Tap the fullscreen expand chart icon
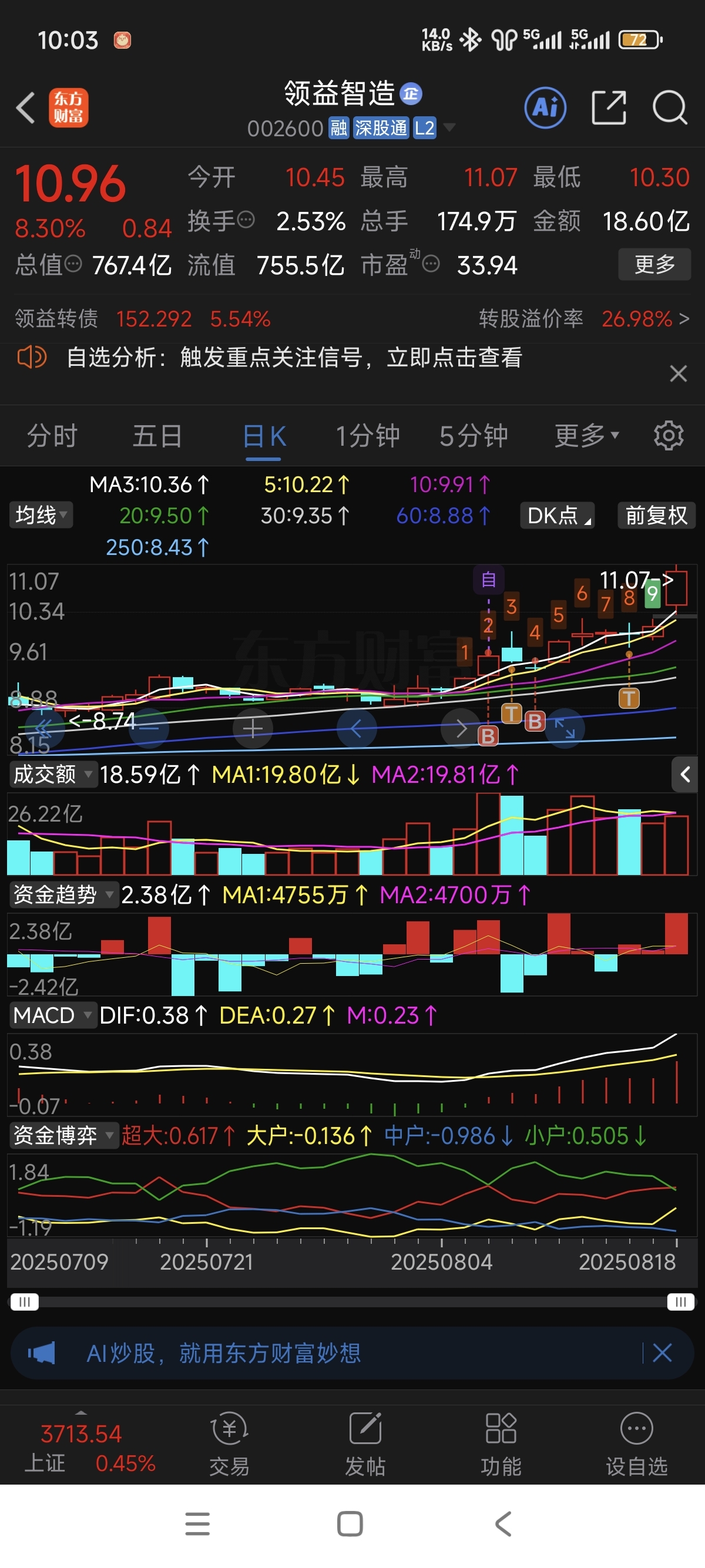Viewport: 705px width, 1568px height. pos(565,728)
